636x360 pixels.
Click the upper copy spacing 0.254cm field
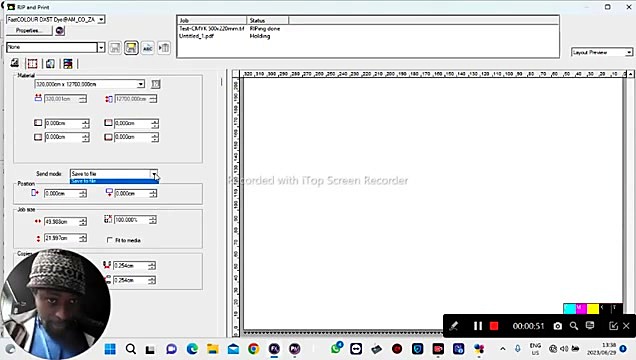(131, 266)
